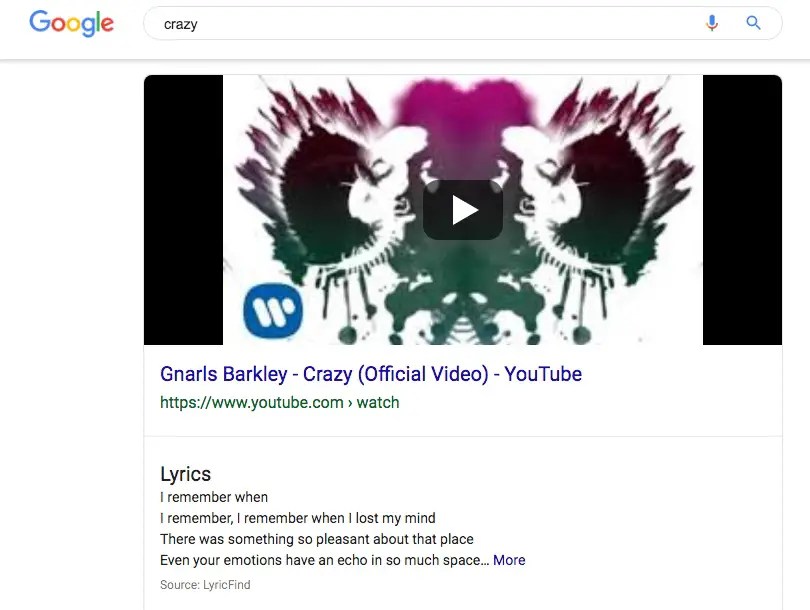This screenshot has width=810, height=610.
Task: Click the lyric about losing my mind
Action: [298, 518]
